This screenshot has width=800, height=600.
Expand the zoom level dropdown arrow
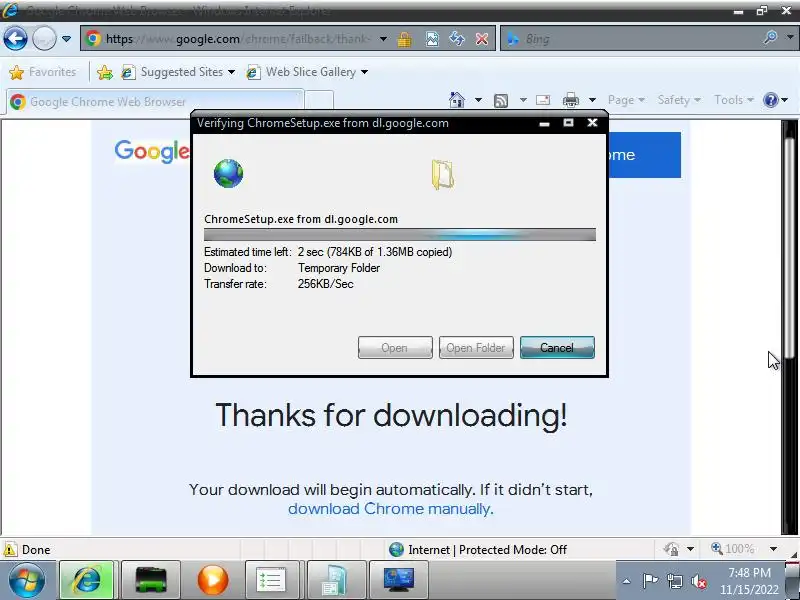773,549
